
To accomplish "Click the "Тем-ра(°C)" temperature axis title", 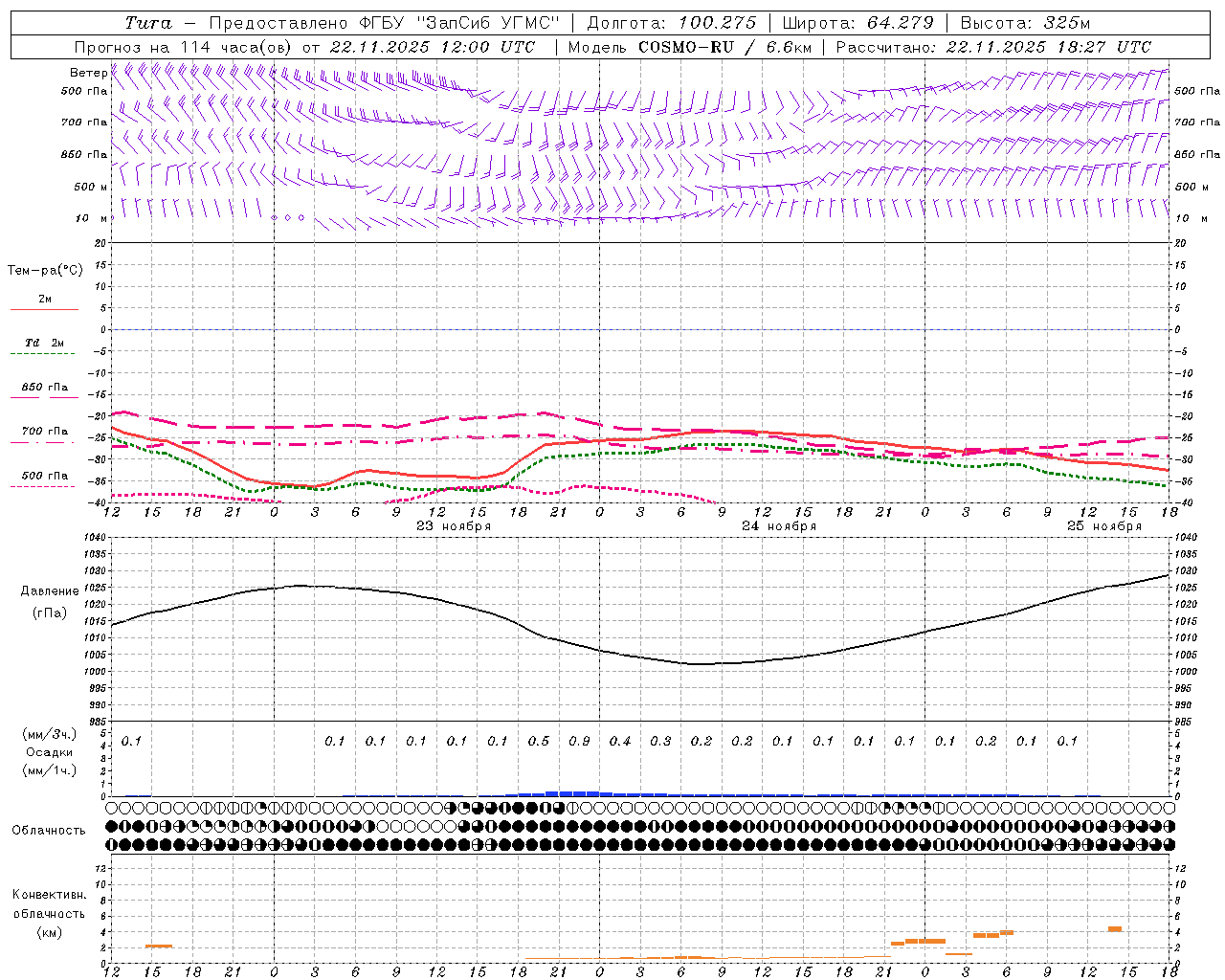I will coord(45,271).
